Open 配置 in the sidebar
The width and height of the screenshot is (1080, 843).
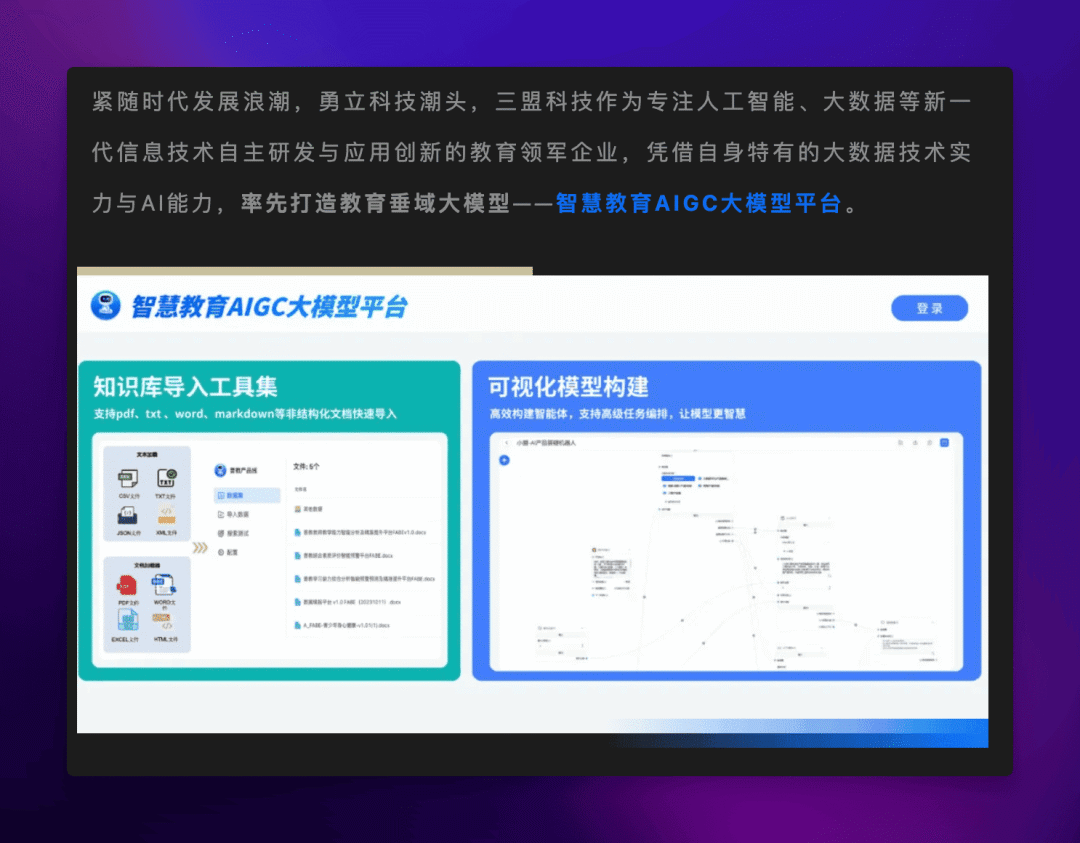click(229, 552)
